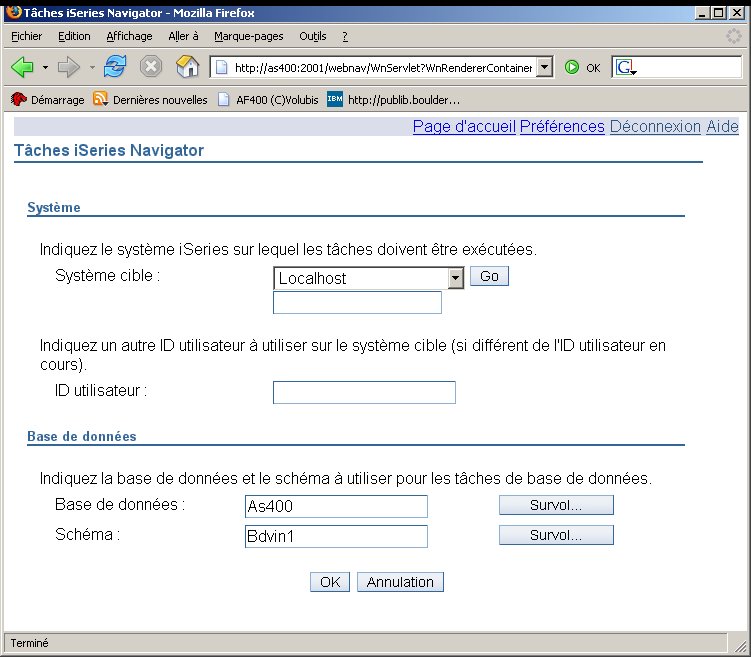The width and height of the screenshot is (751, 657).
Task: Open the Edition menu
Action: tap(74, 36)
